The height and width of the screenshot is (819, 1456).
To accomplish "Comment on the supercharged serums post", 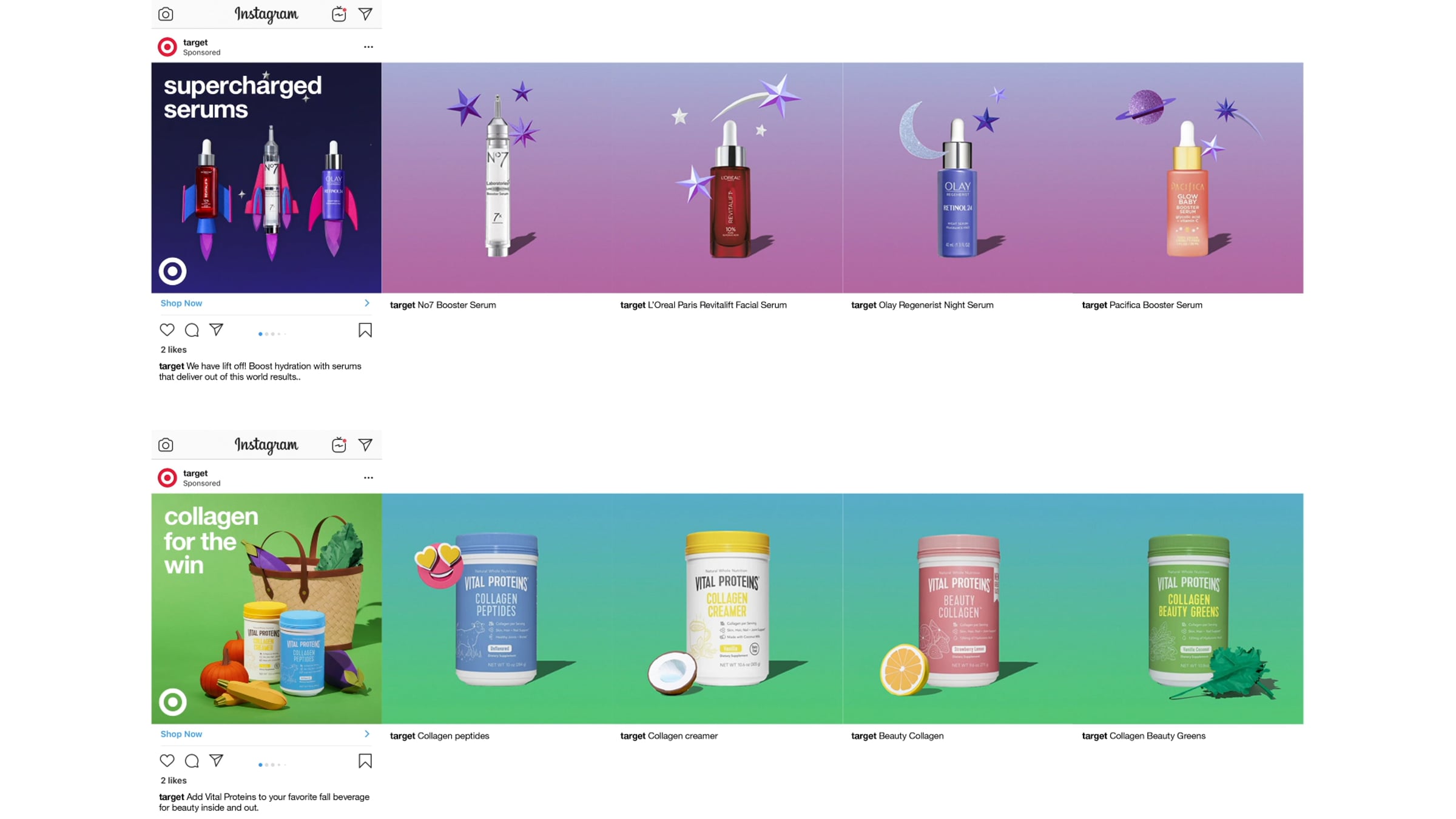I will pyautogui.click(x=192, y=329).
